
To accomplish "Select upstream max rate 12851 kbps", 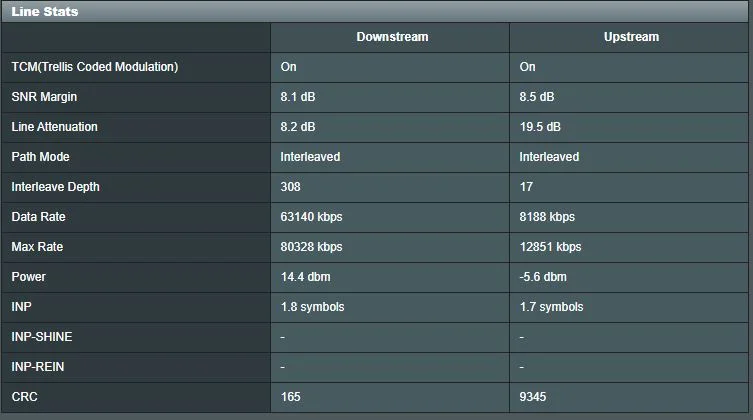I will [x=550, y=247].
